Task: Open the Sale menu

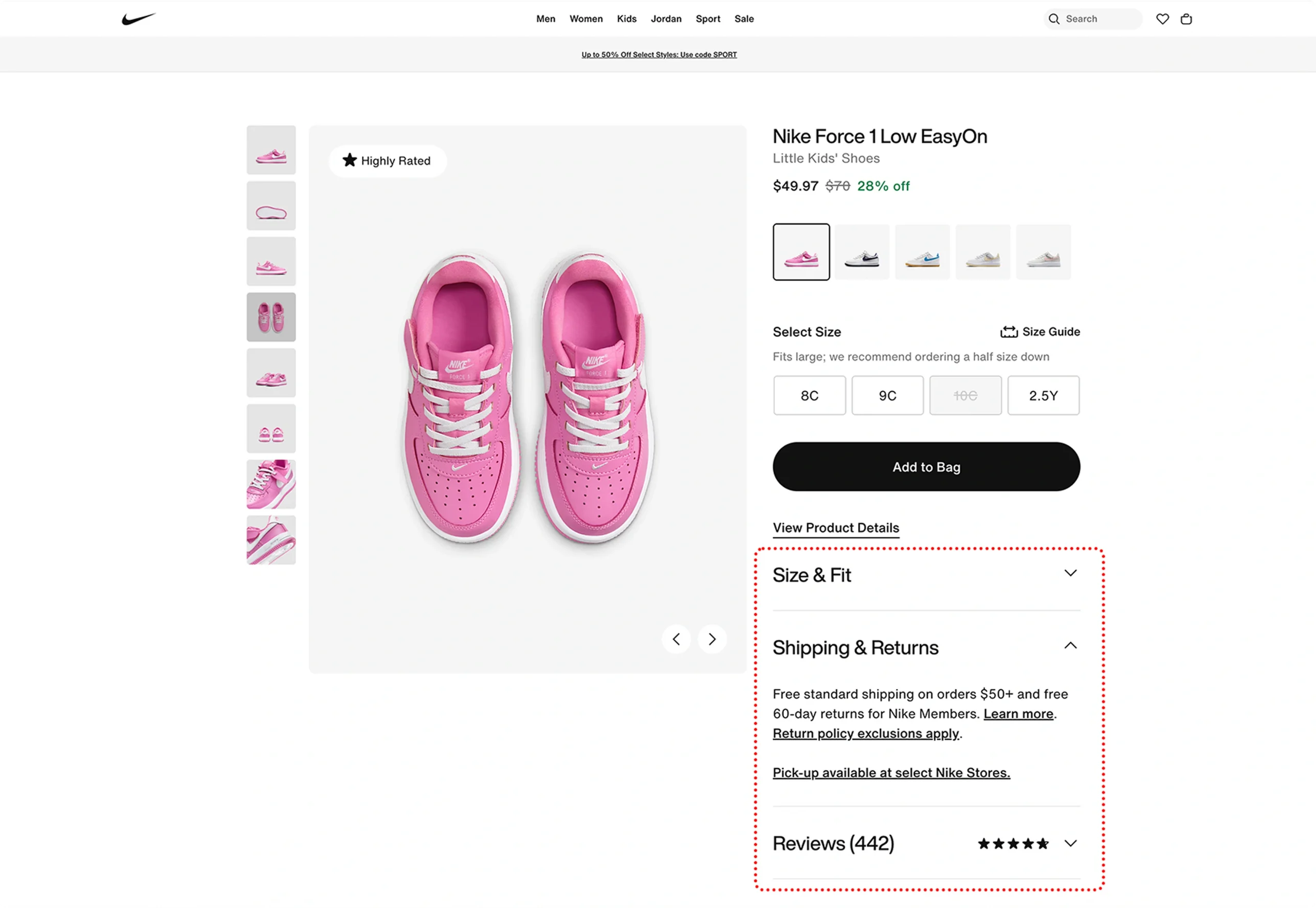Action: coord(744,19)
